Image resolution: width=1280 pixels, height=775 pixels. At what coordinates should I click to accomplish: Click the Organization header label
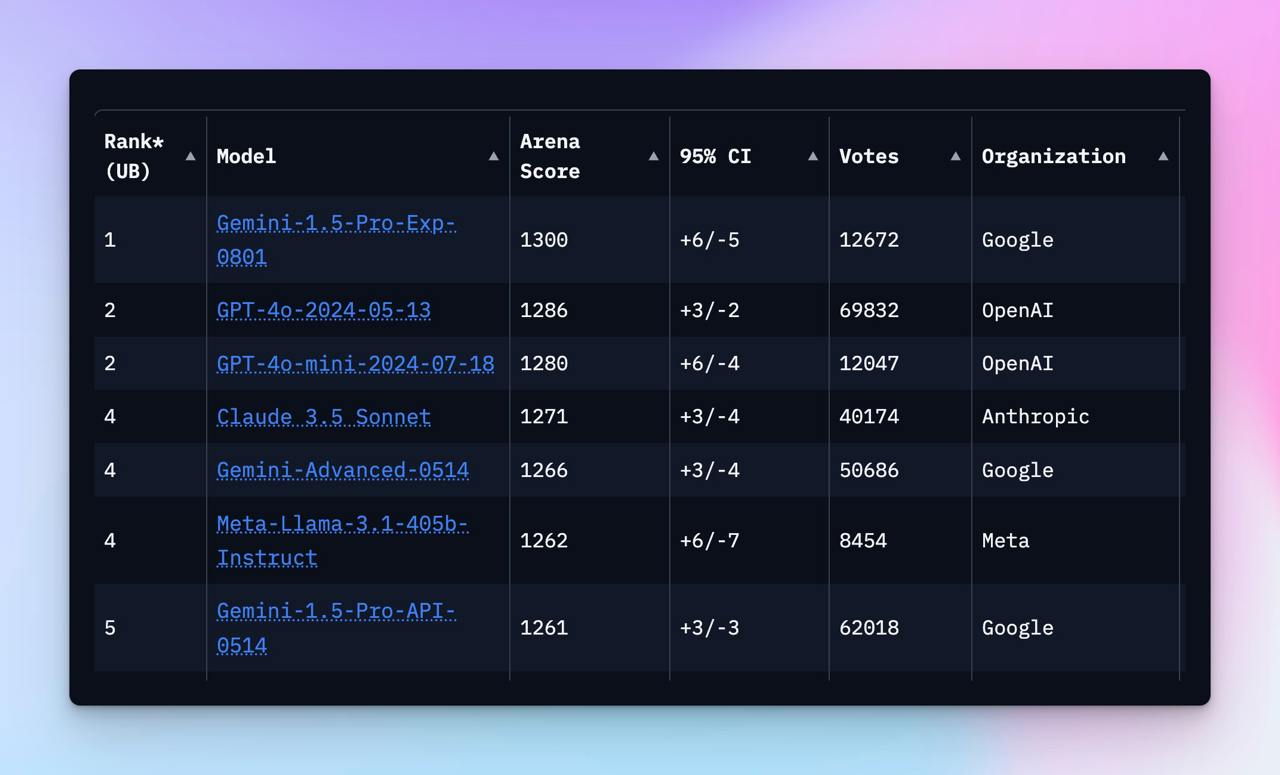point(1054,156)
